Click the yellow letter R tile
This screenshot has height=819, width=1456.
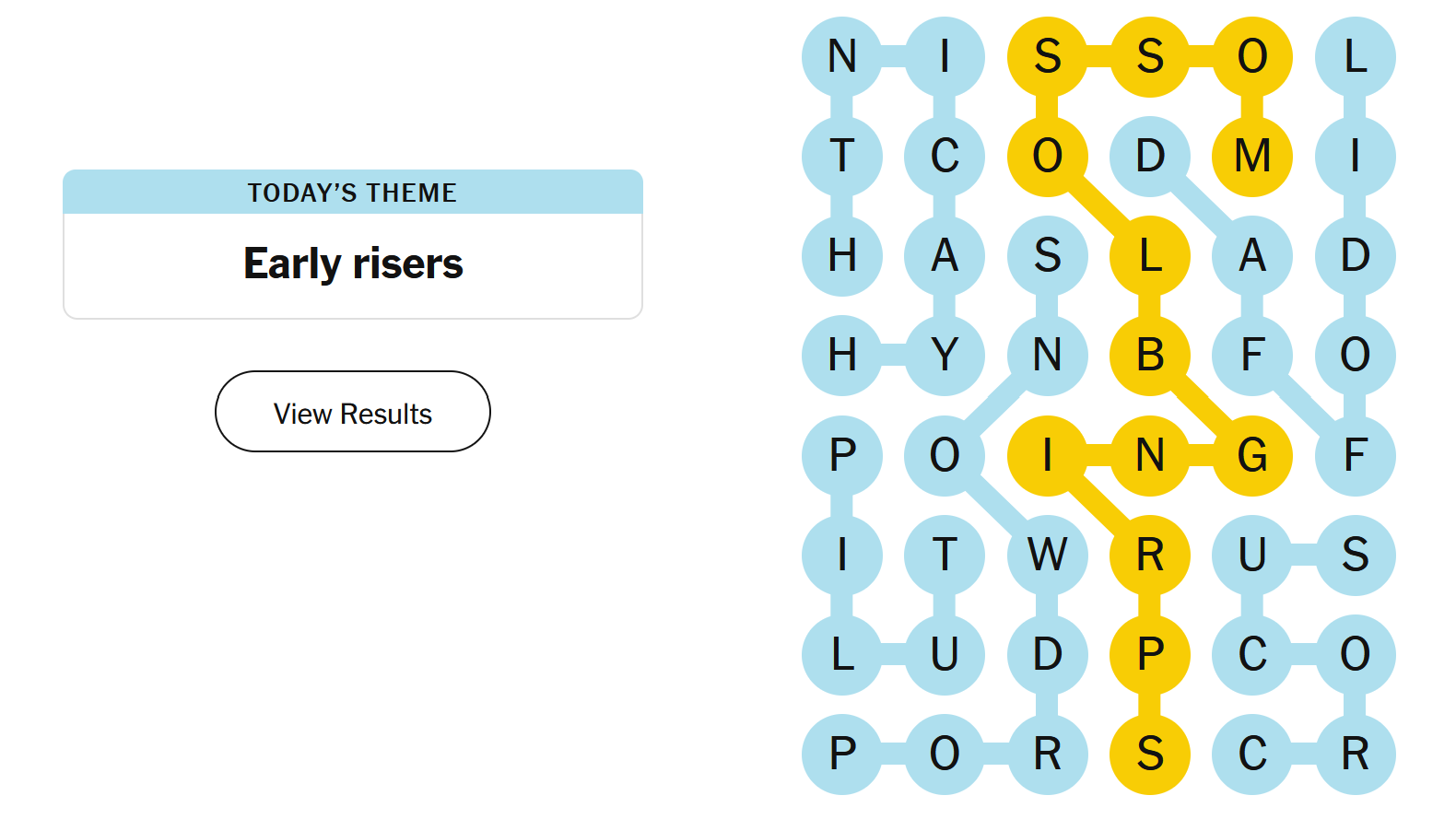coord(1149,555)
